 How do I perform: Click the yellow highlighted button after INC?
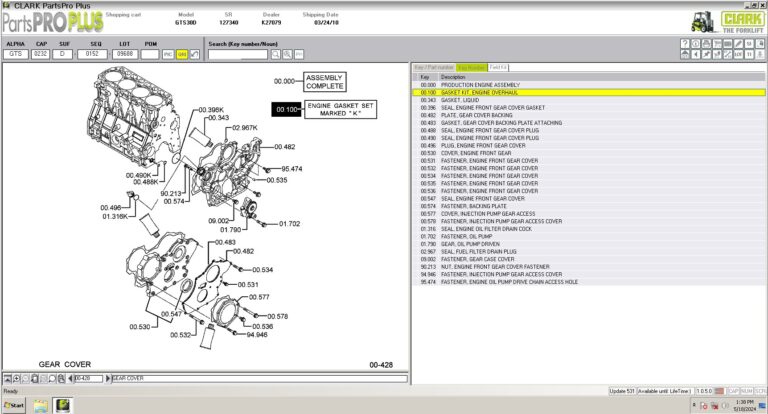point(182,54)
